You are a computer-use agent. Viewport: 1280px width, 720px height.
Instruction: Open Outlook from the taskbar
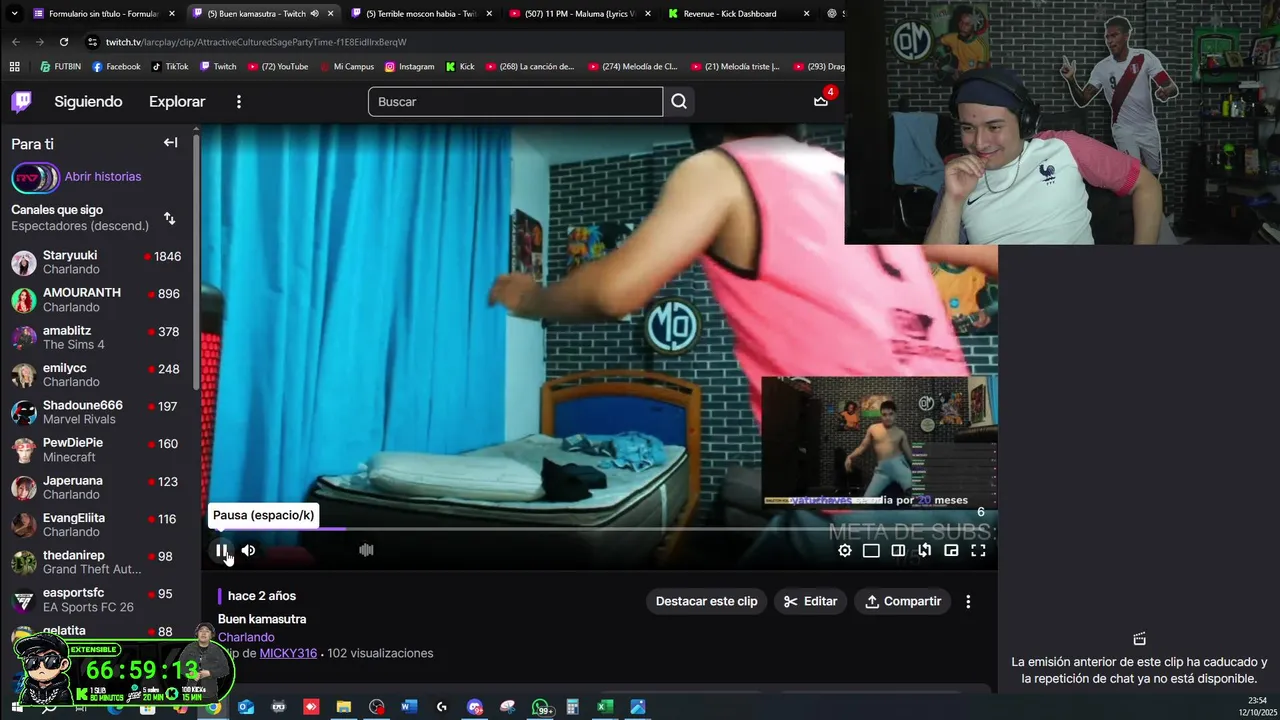point(246,707)
